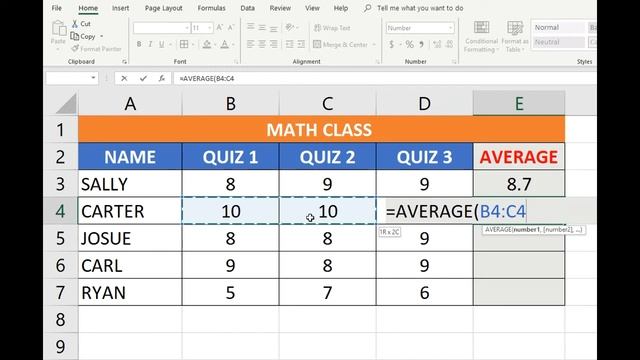Viewport: 640px width, 360px height.
Task: Click into the formula bar text
Action: pos(207,78)
